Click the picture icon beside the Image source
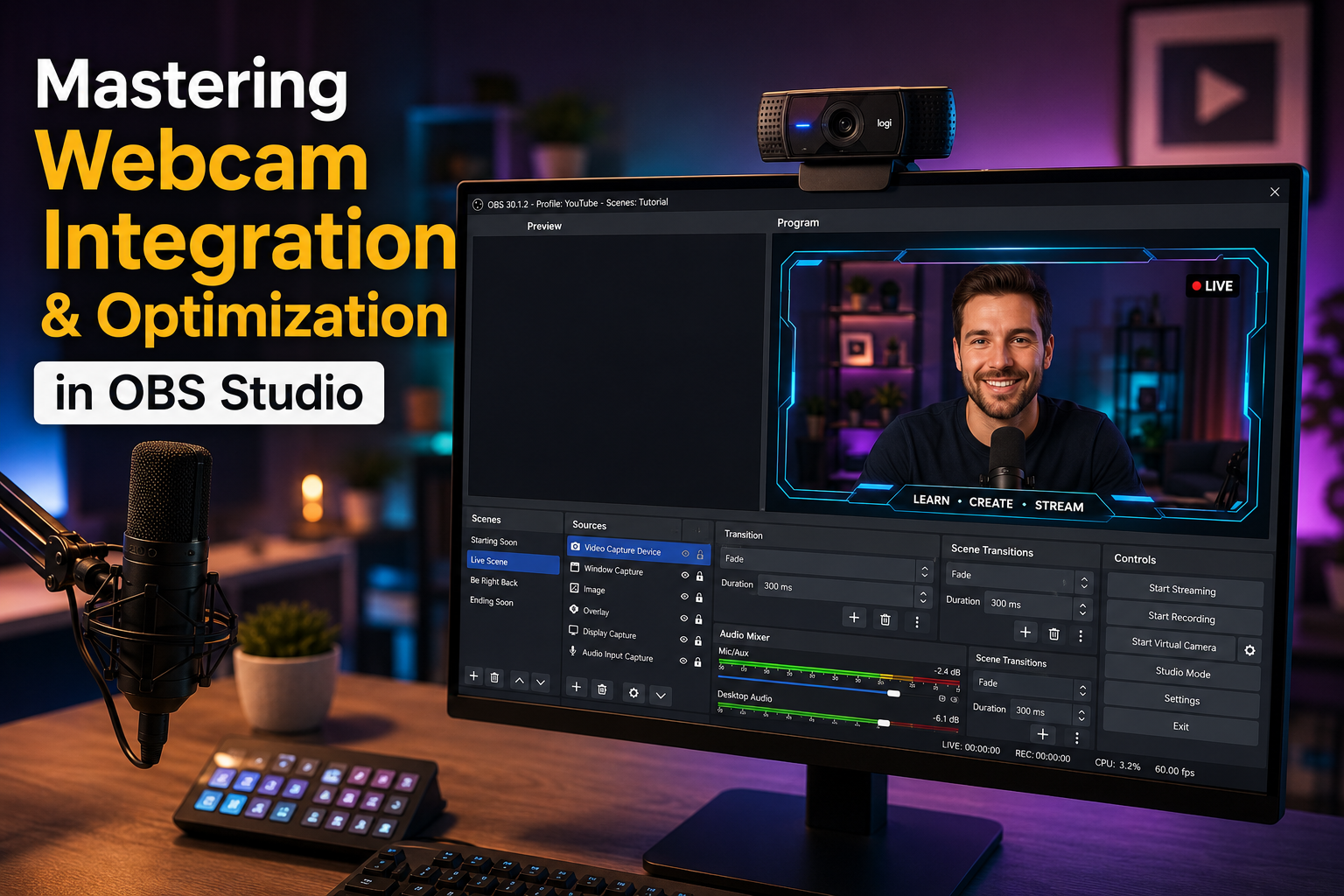 pyautogui.click(x=574, y=588)
